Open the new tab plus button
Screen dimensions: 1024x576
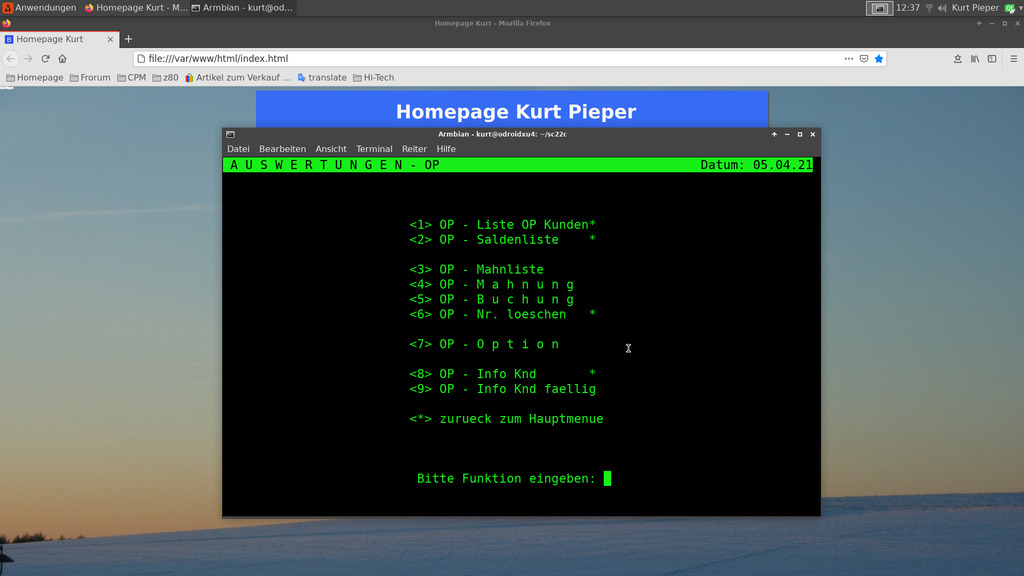[x=128, y=39]
